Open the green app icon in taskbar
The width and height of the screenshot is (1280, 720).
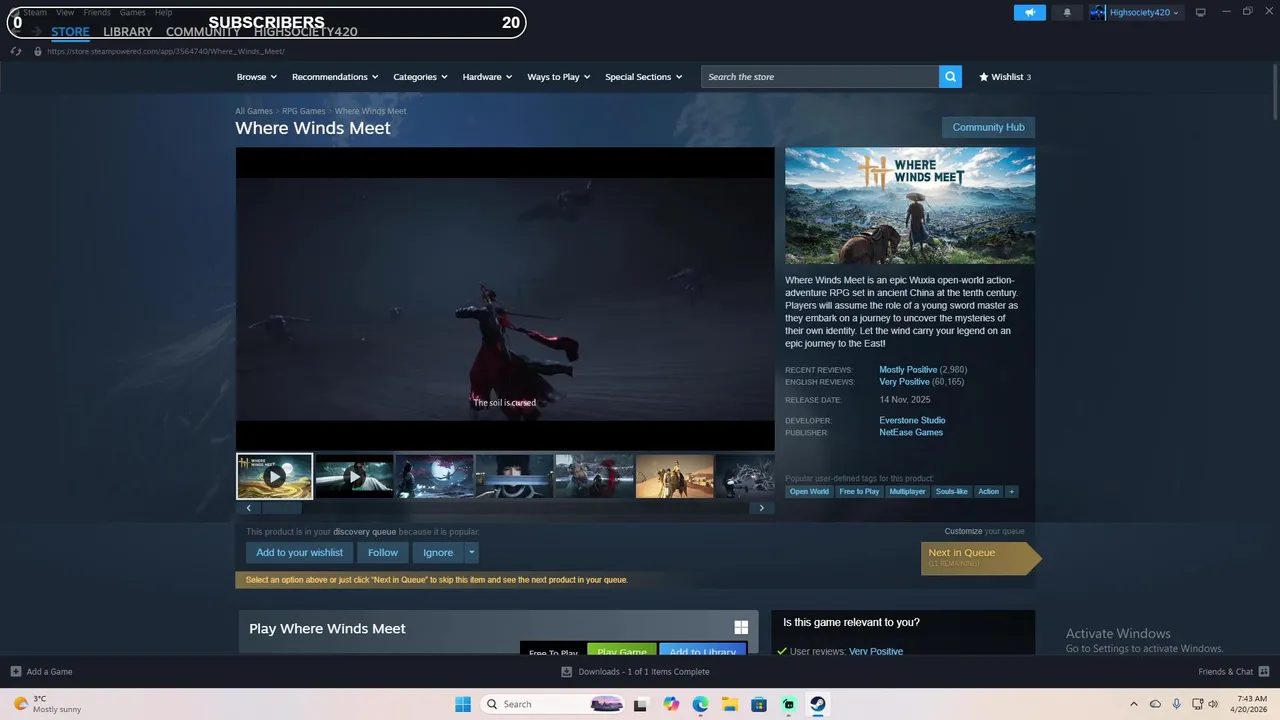(x=789, y=704)
